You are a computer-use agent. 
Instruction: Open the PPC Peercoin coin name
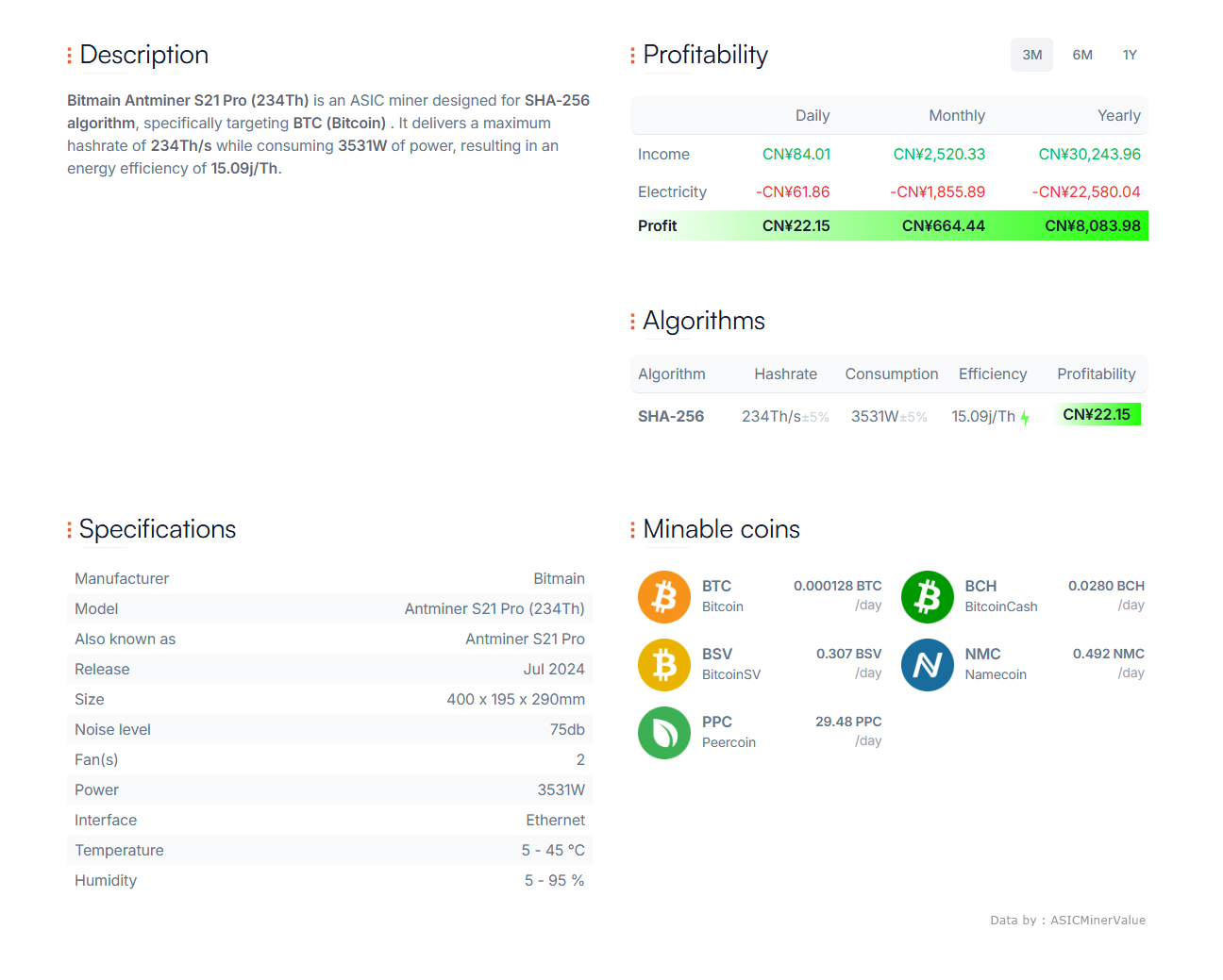pyautogui.click(x=729, y=732)
